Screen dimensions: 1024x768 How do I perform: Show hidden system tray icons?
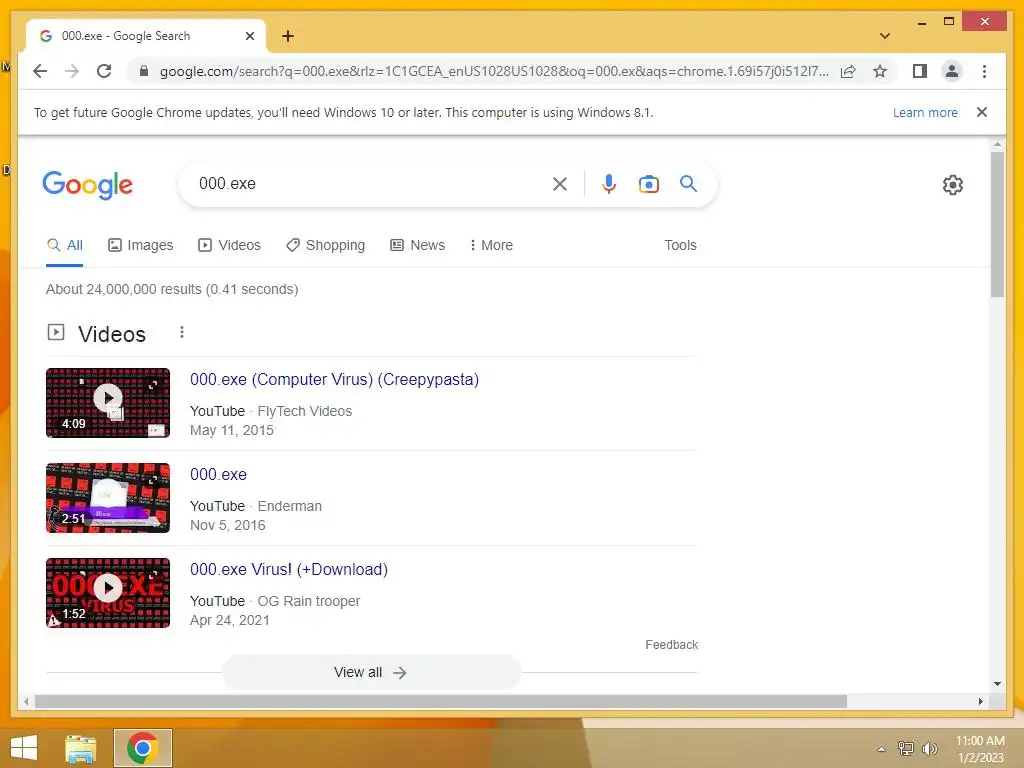(x=881, y=749)
